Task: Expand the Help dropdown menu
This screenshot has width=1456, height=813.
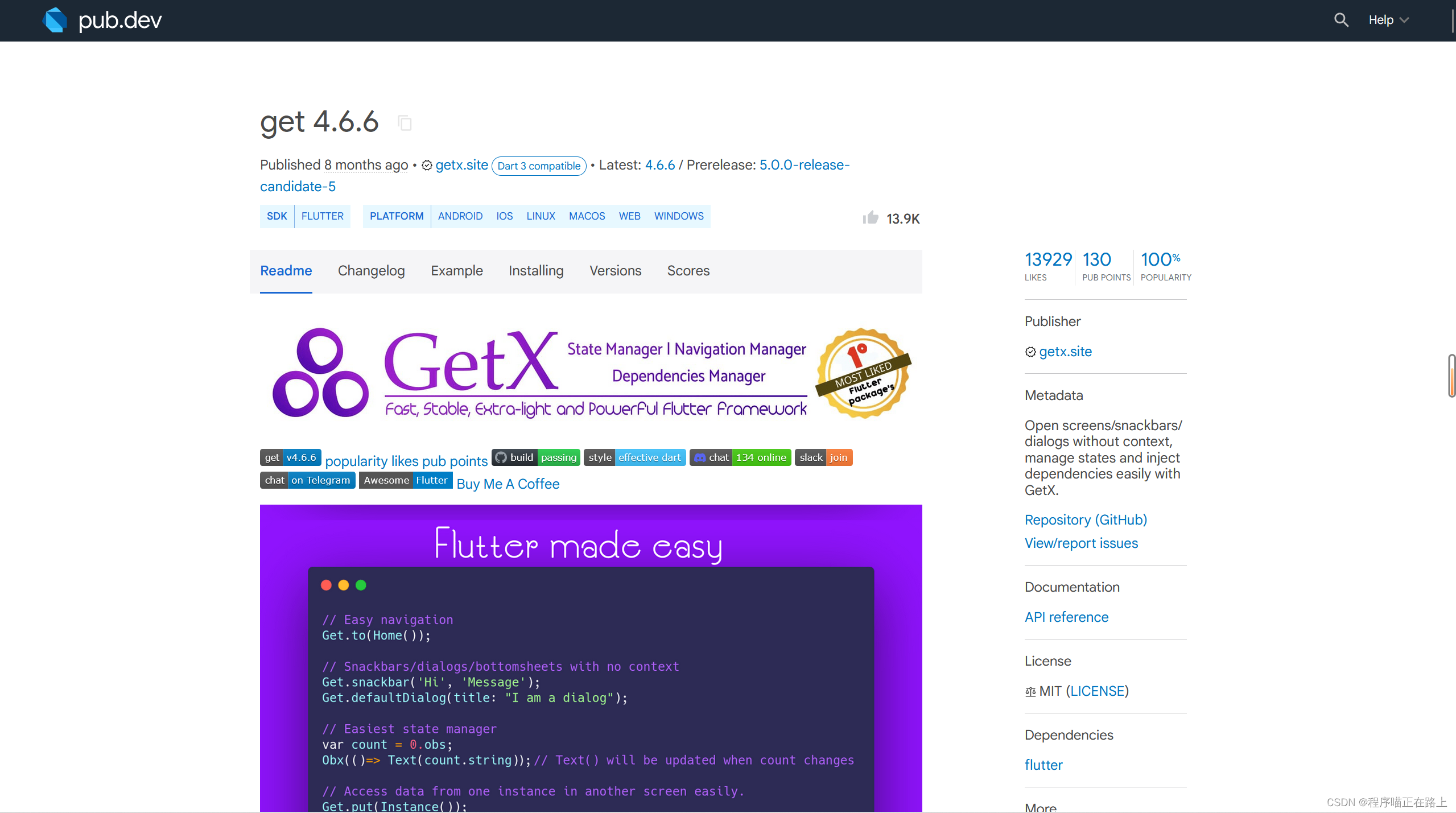Action: coord(1388,20)
